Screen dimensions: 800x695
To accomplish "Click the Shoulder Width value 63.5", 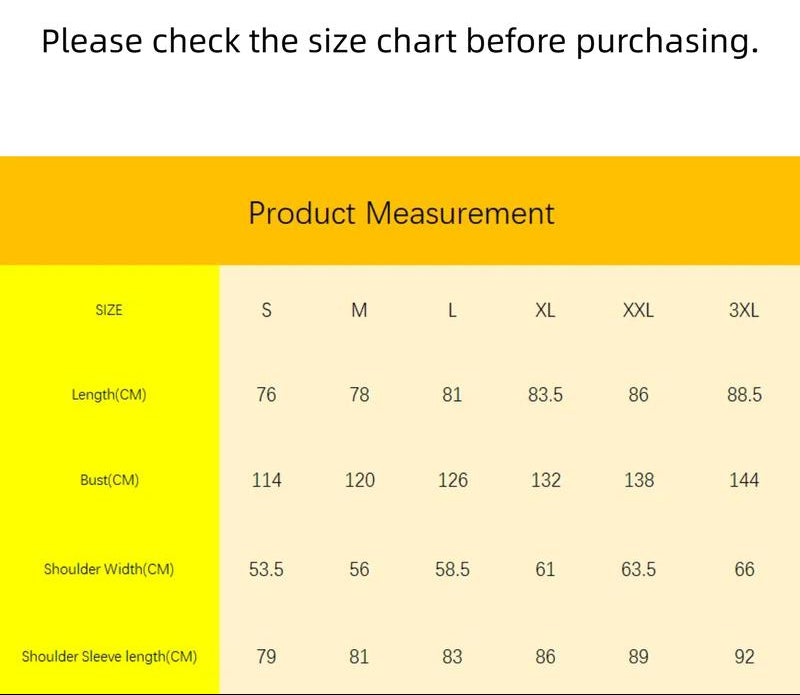I will 638,569.
